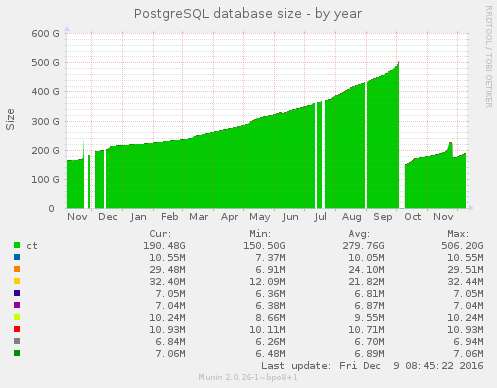Click the 'May' month label on the x-axis
The height and width of the screenshot is (388, 497).
[x=260, y=217]
